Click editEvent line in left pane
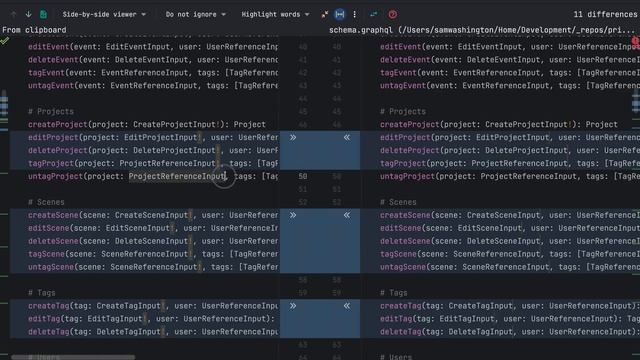The height and width of the screenshot is (360, 640). 153,47
